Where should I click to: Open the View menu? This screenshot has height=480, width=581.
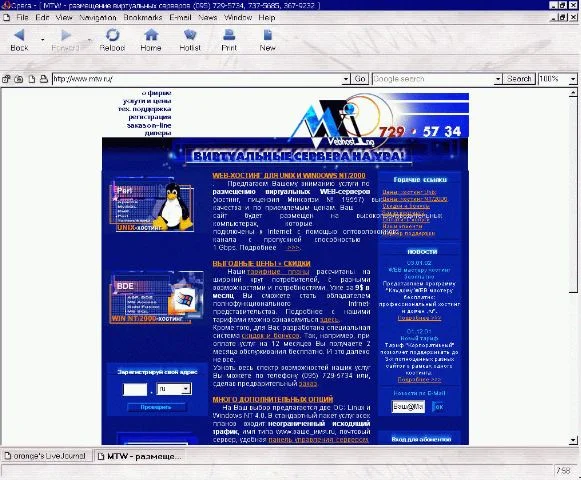pyautogui.click(x=64, y=17)
